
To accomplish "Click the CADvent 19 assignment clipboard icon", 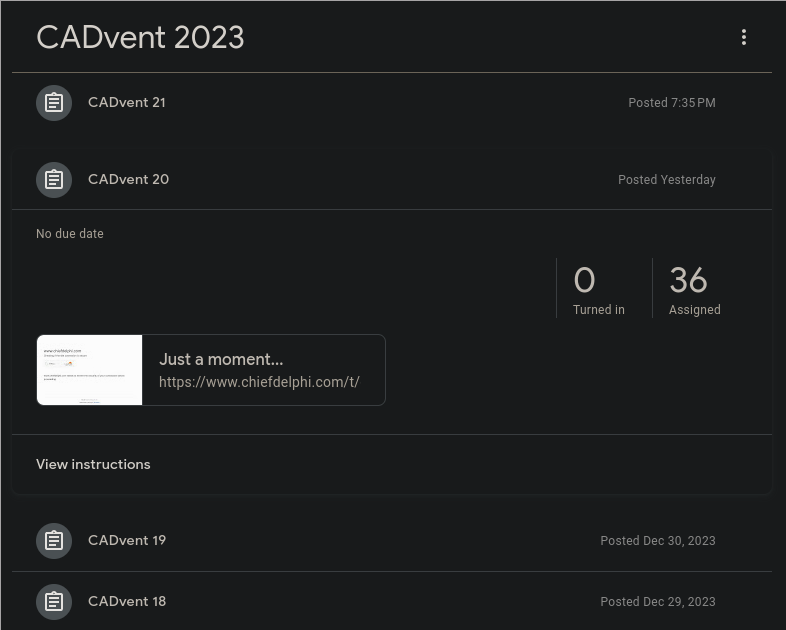I will [54, 541].
